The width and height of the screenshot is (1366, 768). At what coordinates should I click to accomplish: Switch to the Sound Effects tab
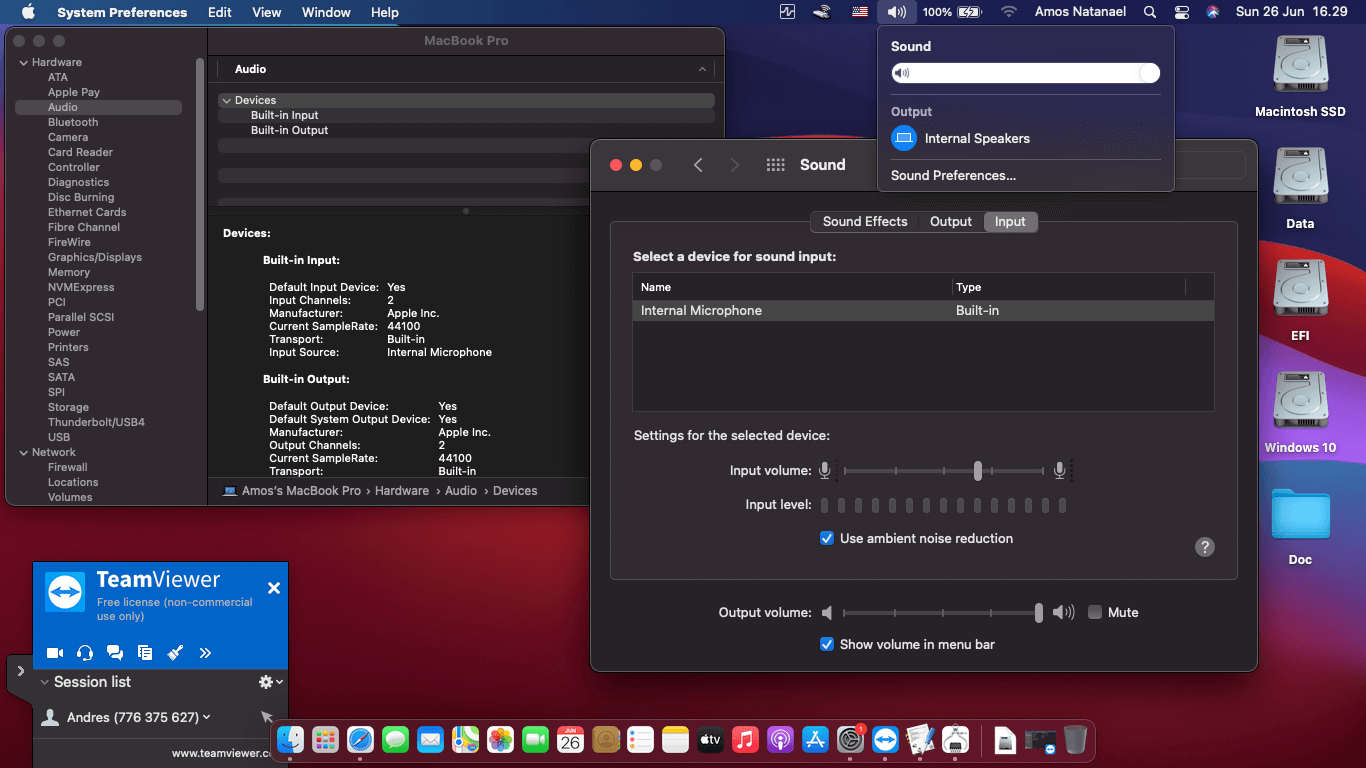pos(864,222)
